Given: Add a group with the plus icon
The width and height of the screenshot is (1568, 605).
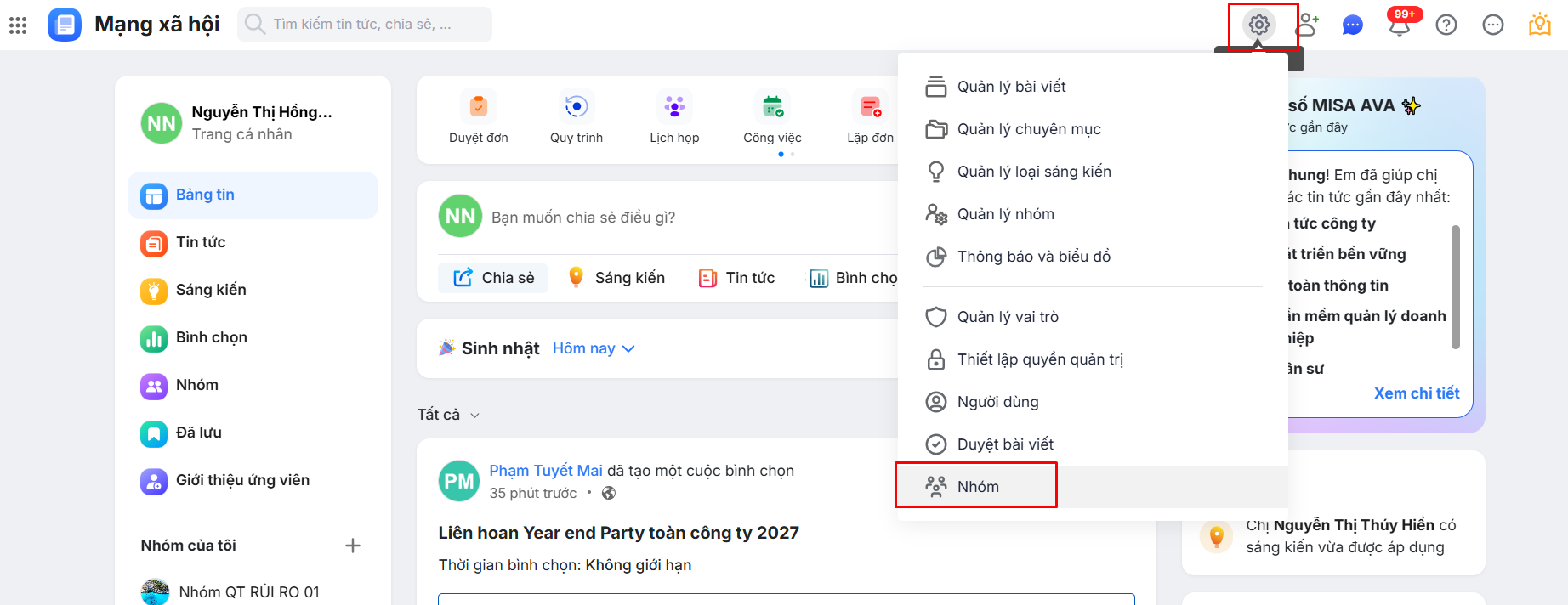Looking at the screenshot, I should pos(353,546).
